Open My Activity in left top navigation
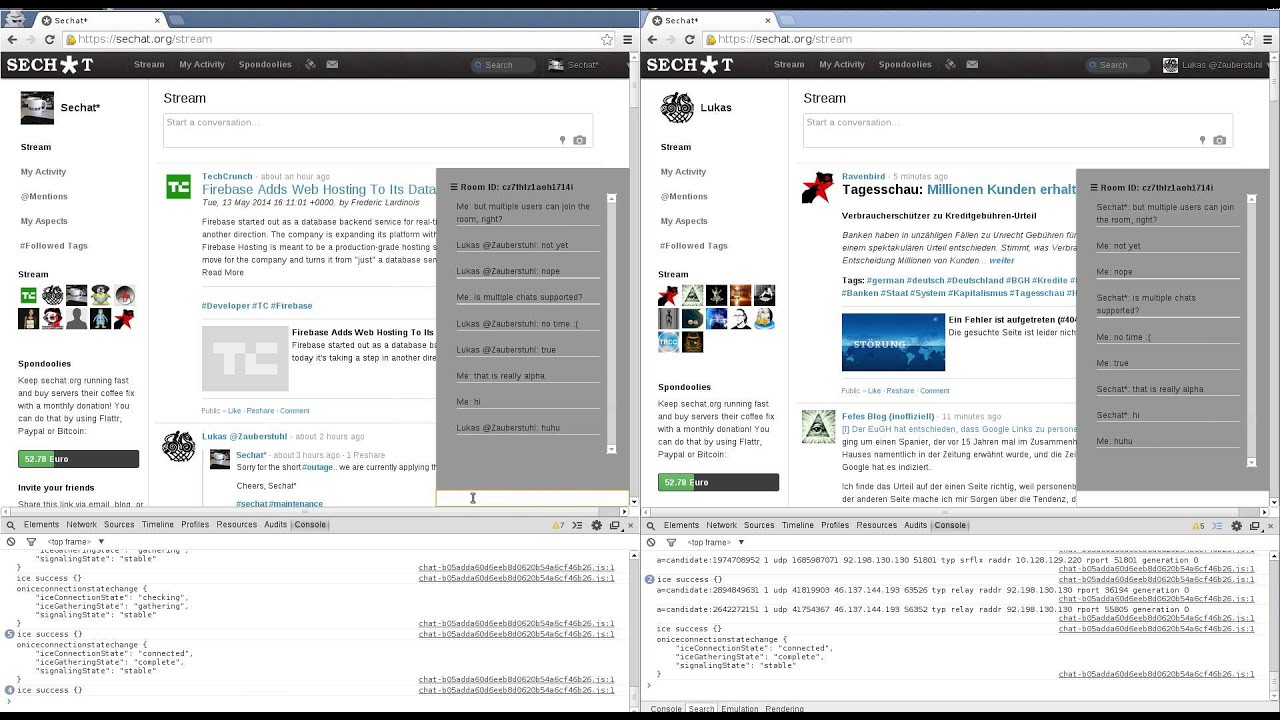The height and width of the screenshot is (720, 1280). 202,65
